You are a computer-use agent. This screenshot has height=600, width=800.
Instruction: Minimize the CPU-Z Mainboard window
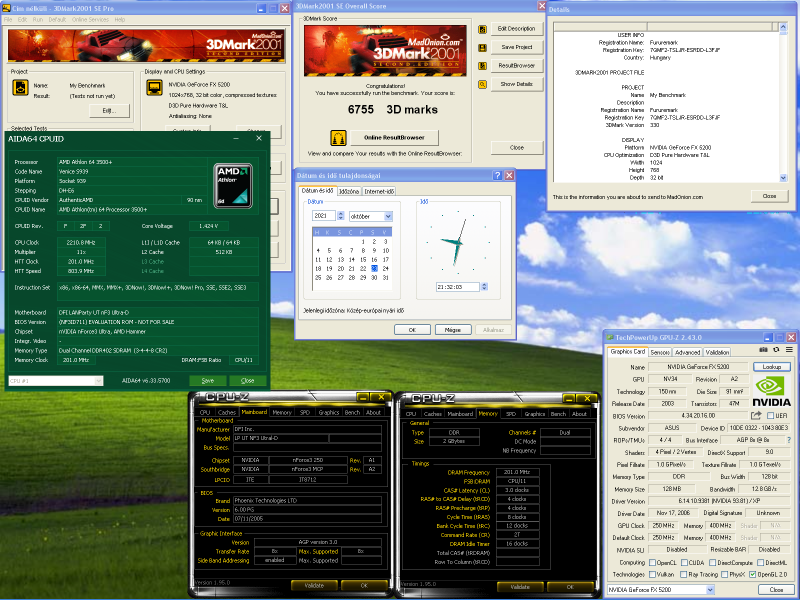(x=363, y=397)
